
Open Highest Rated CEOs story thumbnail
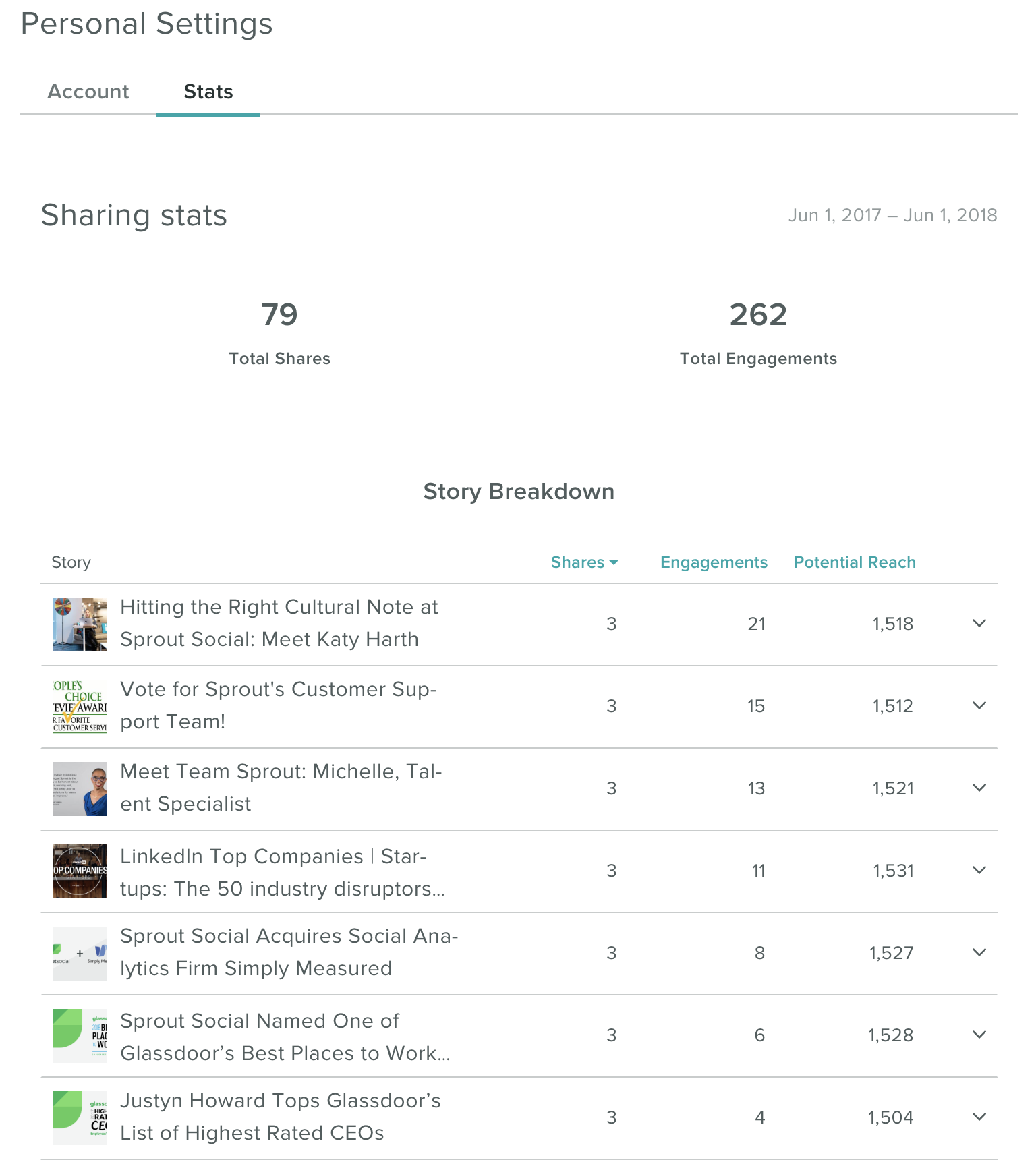click(80, 1118)
